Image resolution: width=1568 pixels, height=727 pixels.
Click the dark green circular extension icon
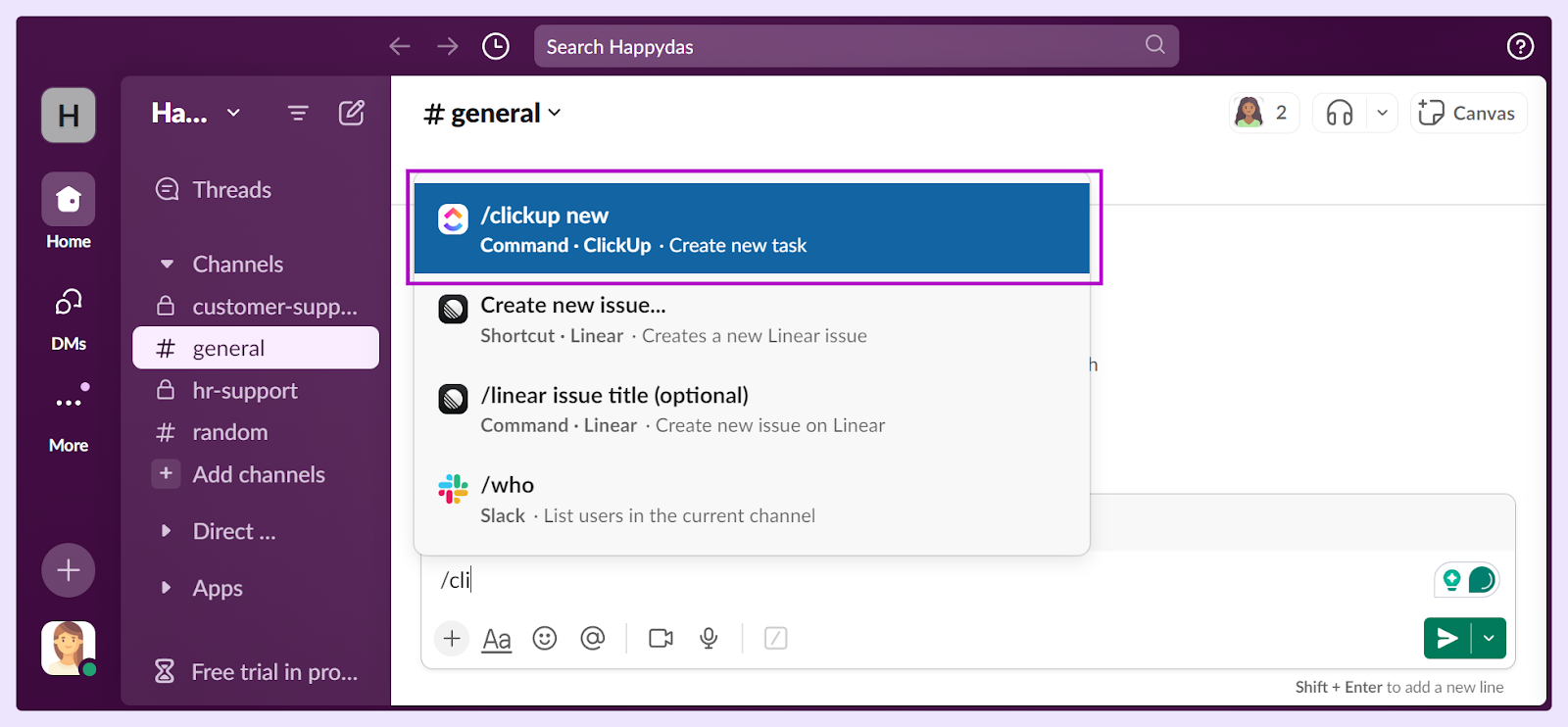pyautogui.click(x=1482, y=580)
